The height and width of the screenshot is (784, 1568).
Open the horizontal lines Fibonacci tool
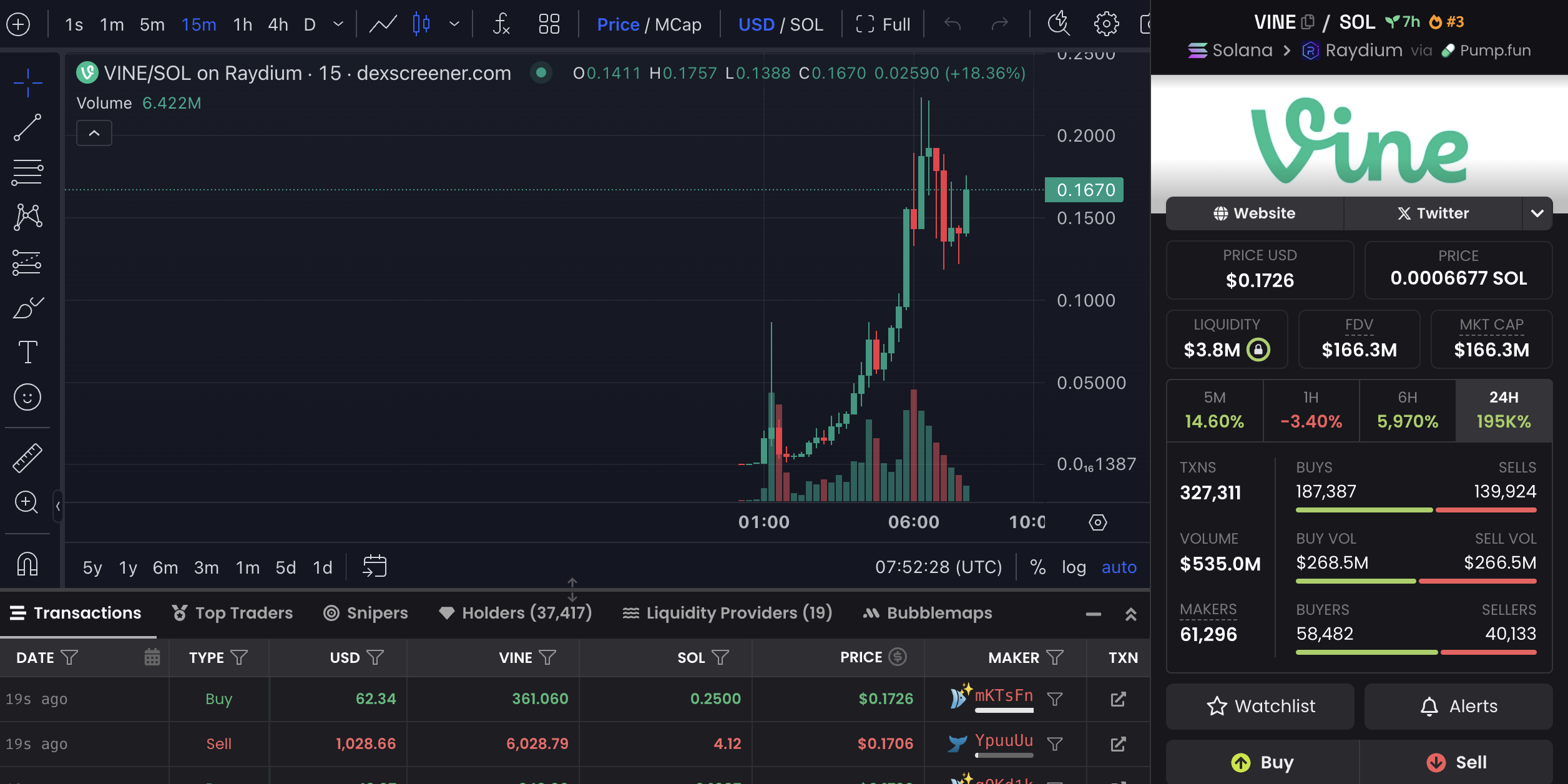click(x=27, y=172)
